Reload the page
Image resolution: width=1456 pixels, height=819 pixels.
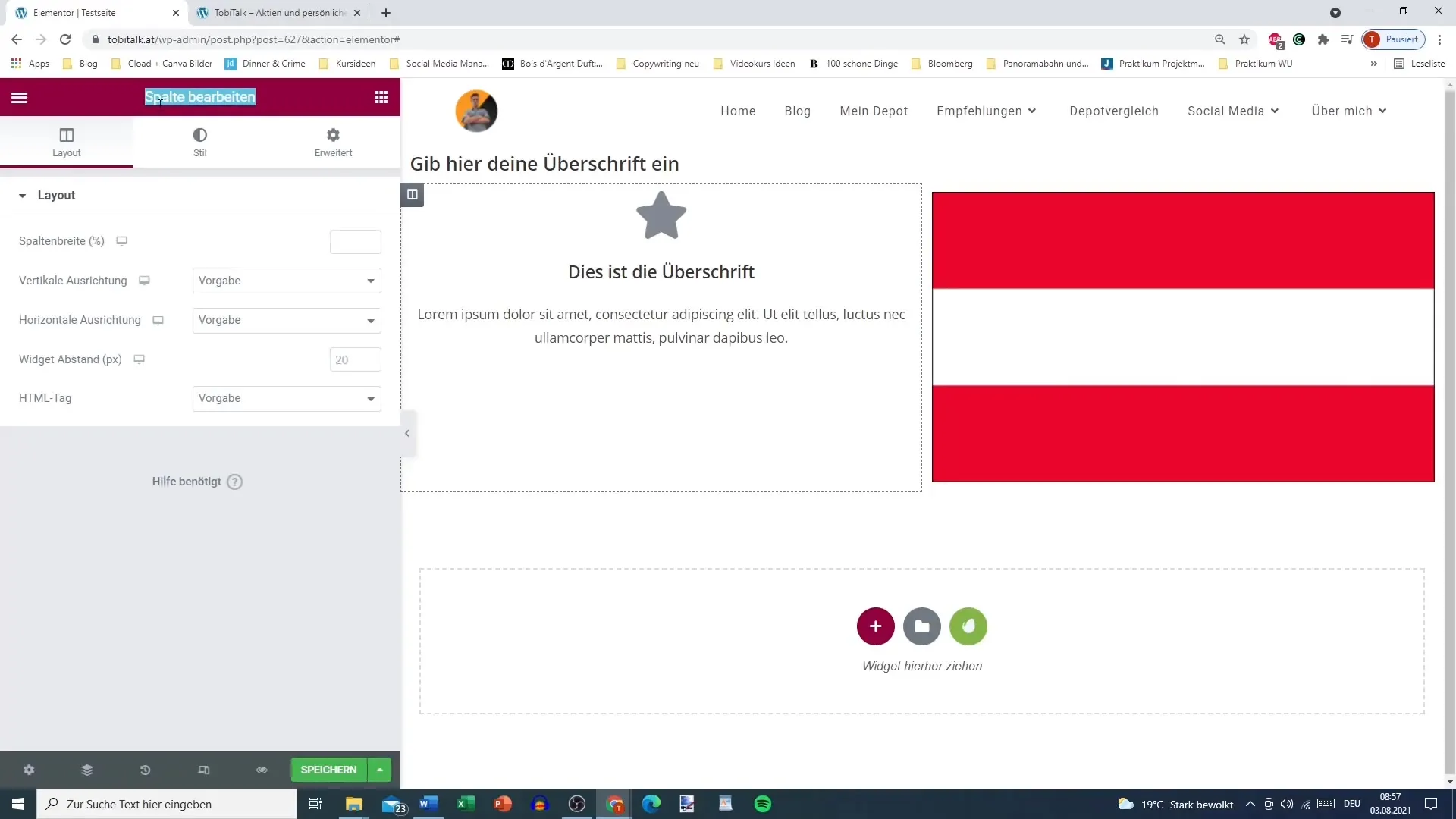(x=65, y=39)
